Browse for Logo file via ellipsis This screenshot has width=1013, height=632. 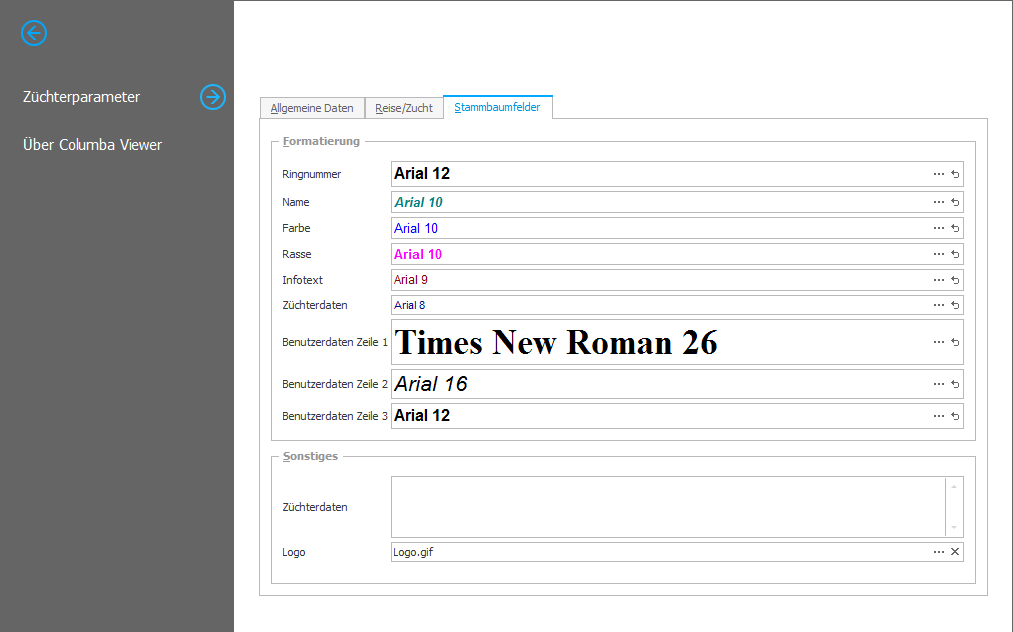click(x=938, y=552)
